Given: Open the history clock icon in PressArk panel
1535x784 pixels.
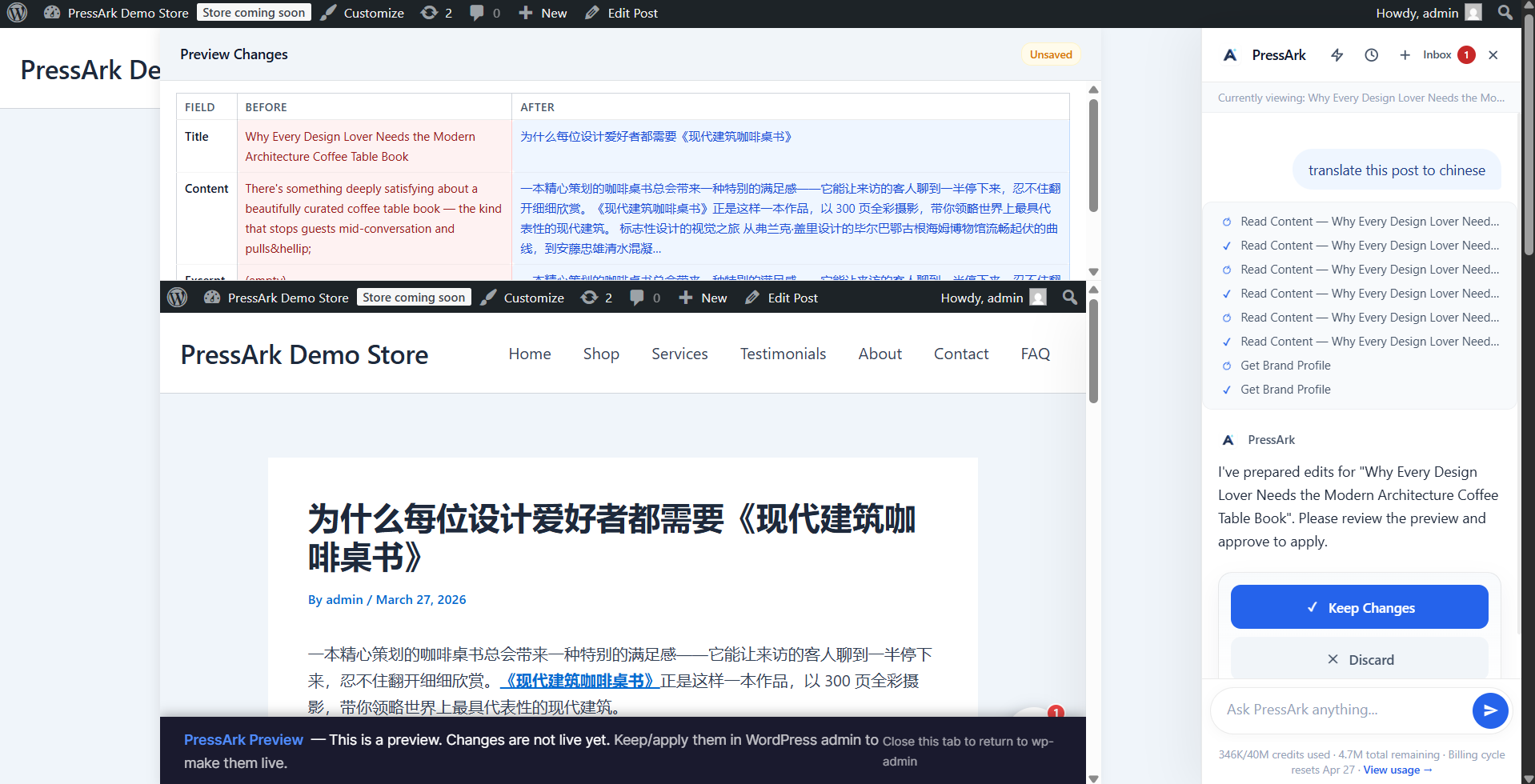Looking at the screenshot, I should [x=1371, y=55].
